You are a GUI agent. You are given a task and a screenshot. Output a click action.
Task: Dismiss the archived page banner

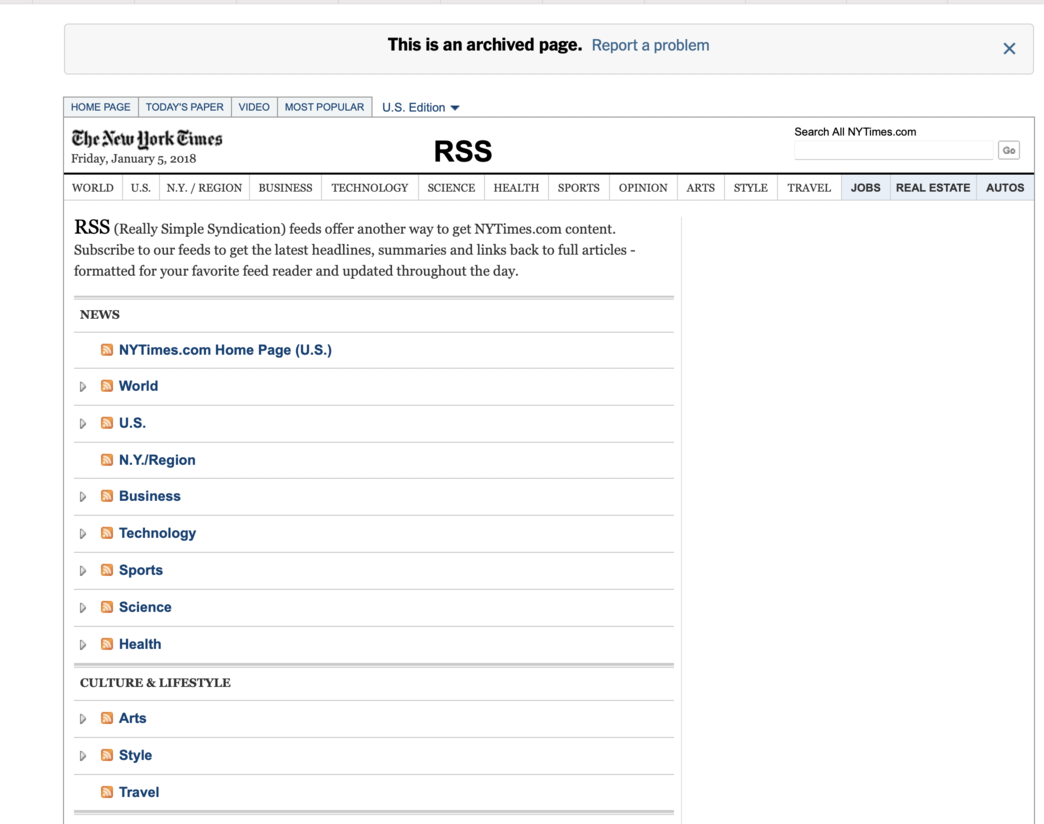pos(1009,48)
